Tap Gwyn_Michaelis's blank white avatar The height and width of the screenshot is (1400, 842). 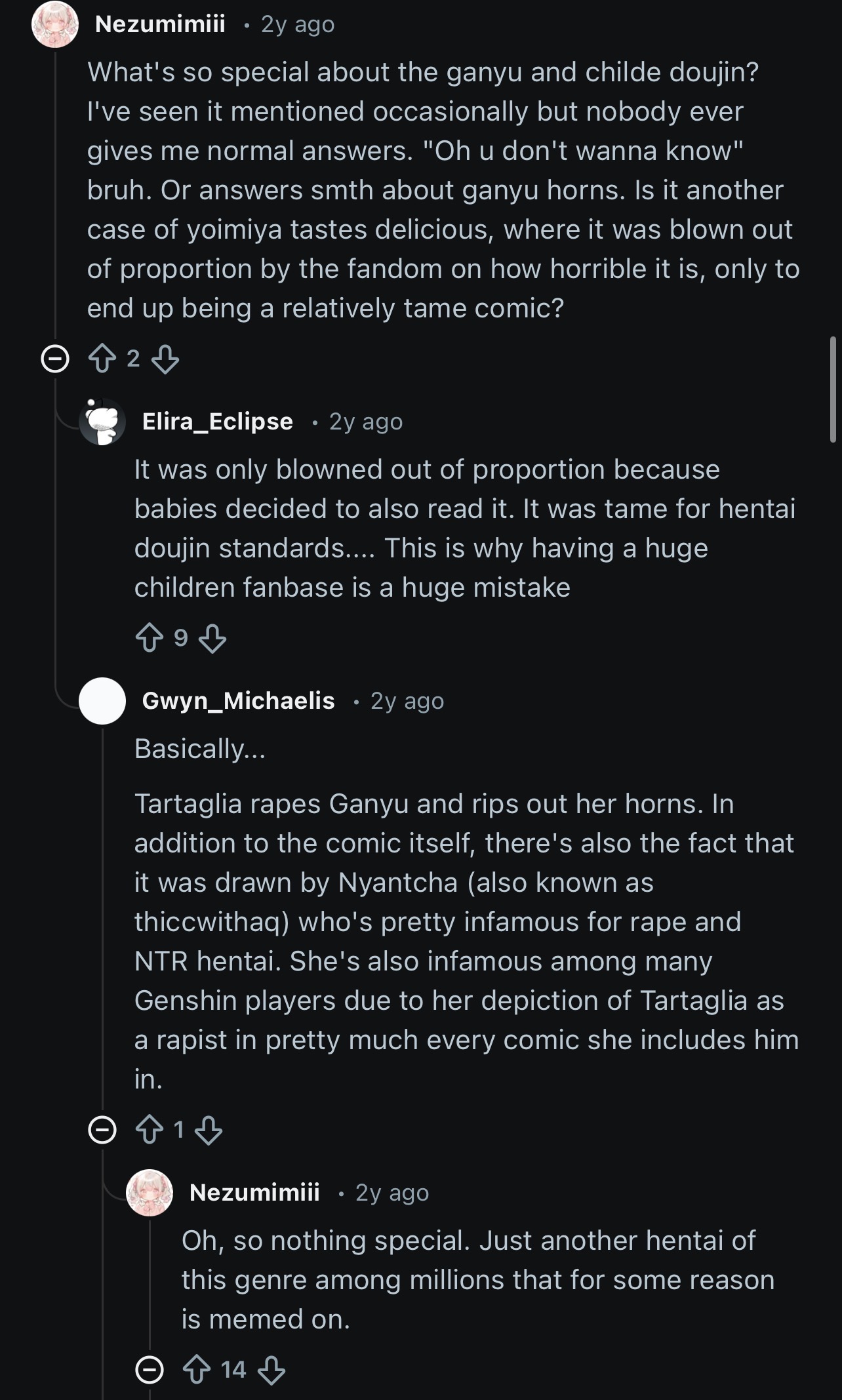[x=102, y=701]
